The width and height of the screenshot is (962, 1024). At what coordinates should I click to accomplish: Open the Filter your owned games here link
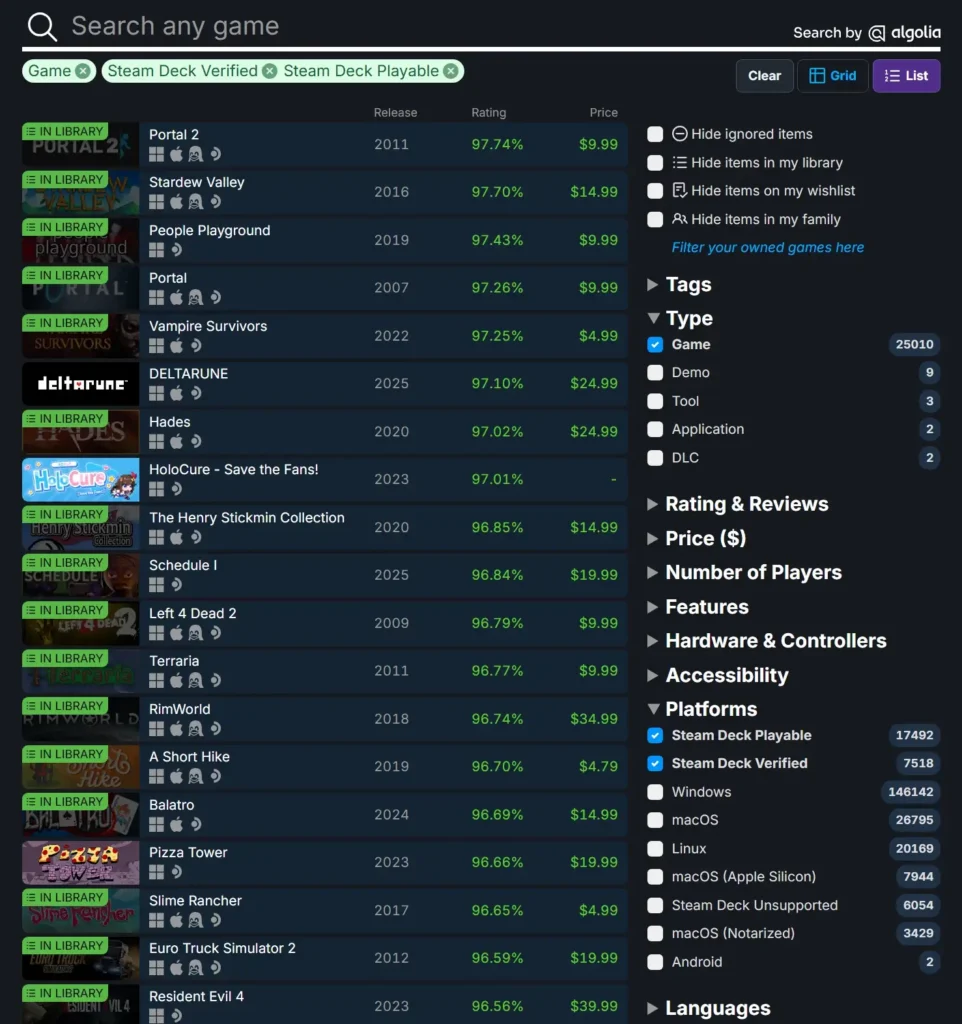[767, 248]
